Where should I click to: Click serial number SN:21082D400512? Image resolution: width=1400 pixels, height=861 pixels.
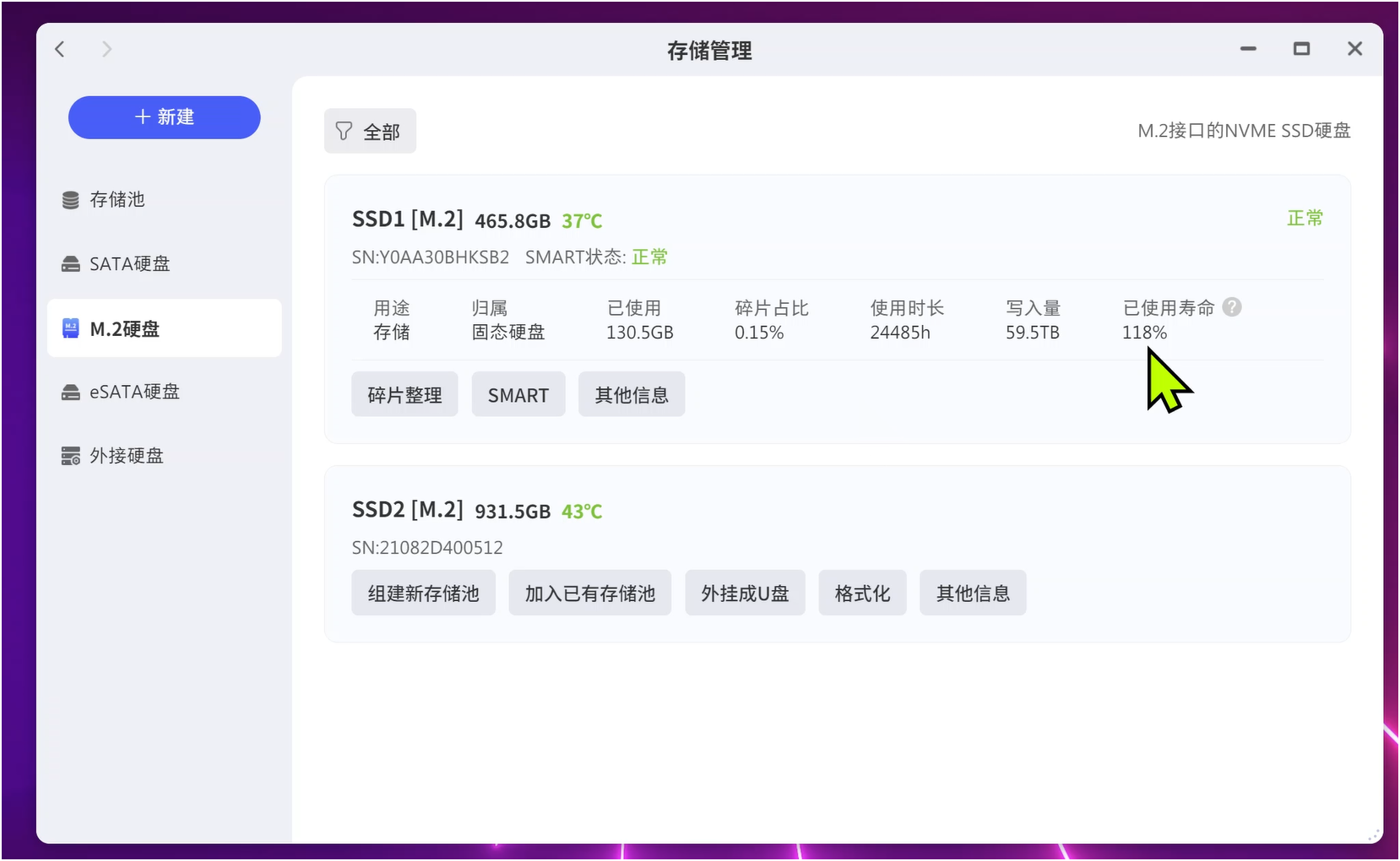click(x=427, y=548)
